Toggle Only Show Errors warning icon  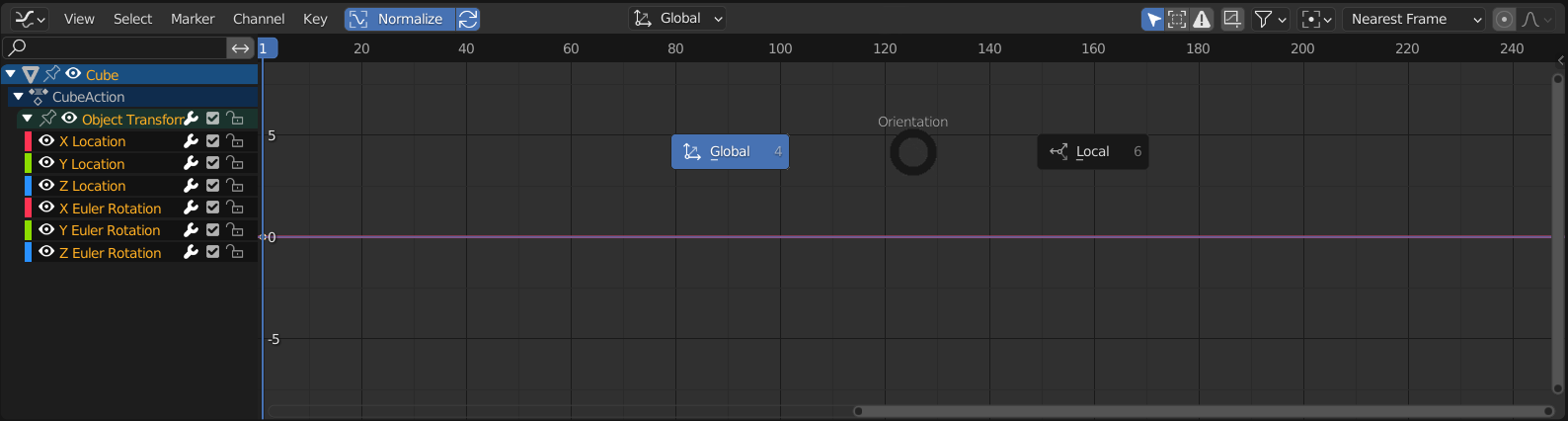pyautogui.click(x=1202, y=19)
